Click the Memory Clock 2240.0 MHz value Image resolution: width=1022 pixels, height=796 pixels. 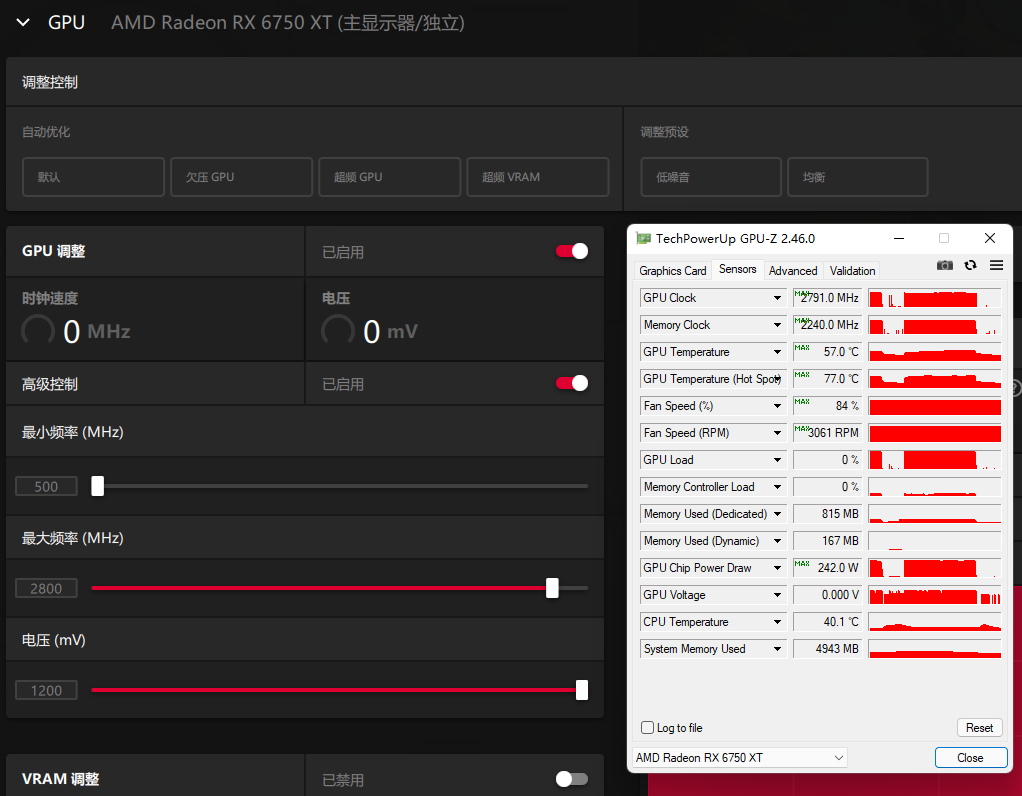(x=828, y=325)
